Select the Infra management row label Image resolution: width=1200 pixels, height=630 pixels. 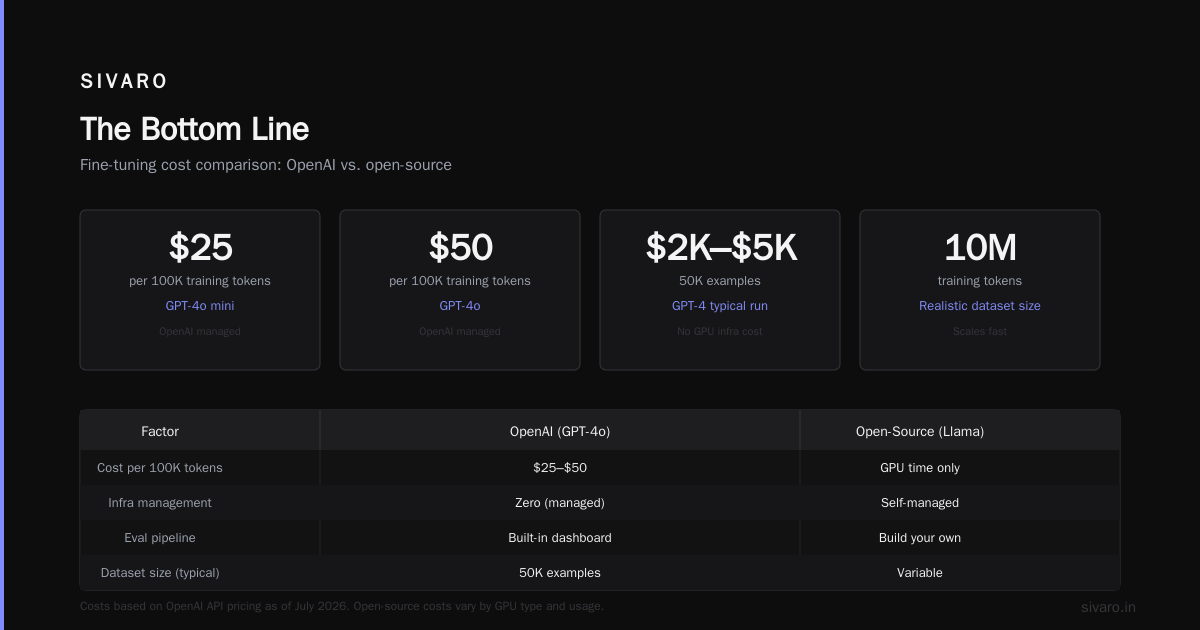[160, 503]
